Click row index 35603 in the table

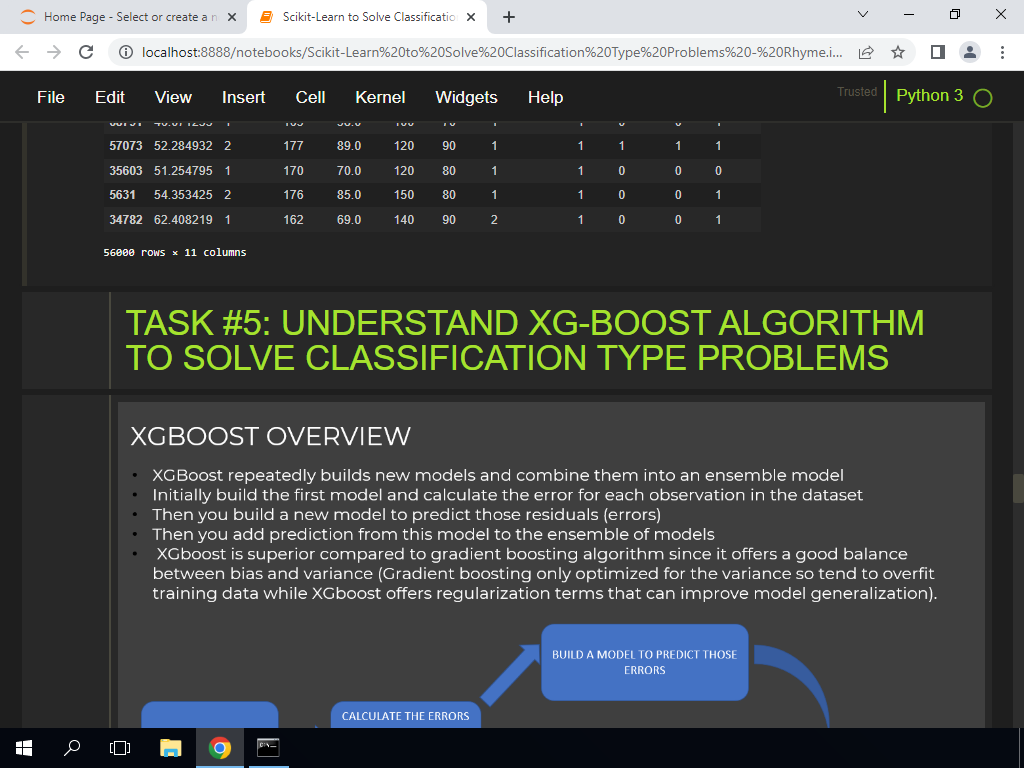pos(125,170)
